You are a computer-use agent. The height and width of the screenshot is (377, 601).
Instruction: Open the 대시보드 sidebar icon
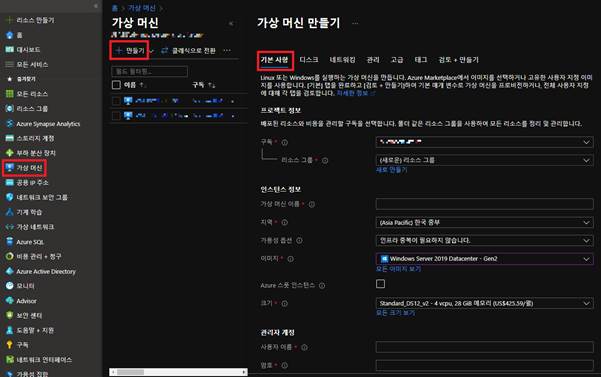click(x=10, y=49)
